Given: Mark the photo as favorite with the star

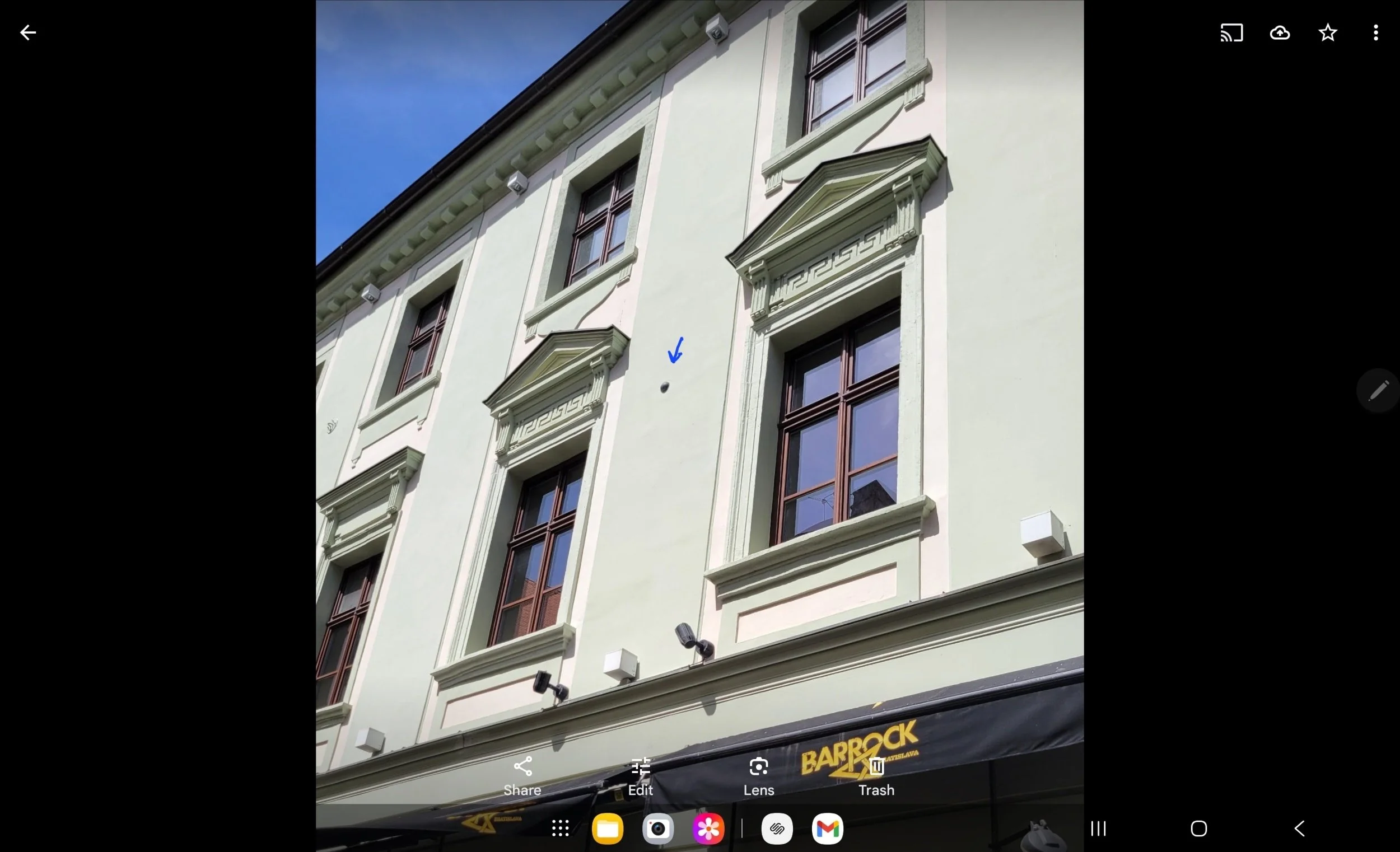Looking at the screenshot, I should click(x=1327, y=32).
